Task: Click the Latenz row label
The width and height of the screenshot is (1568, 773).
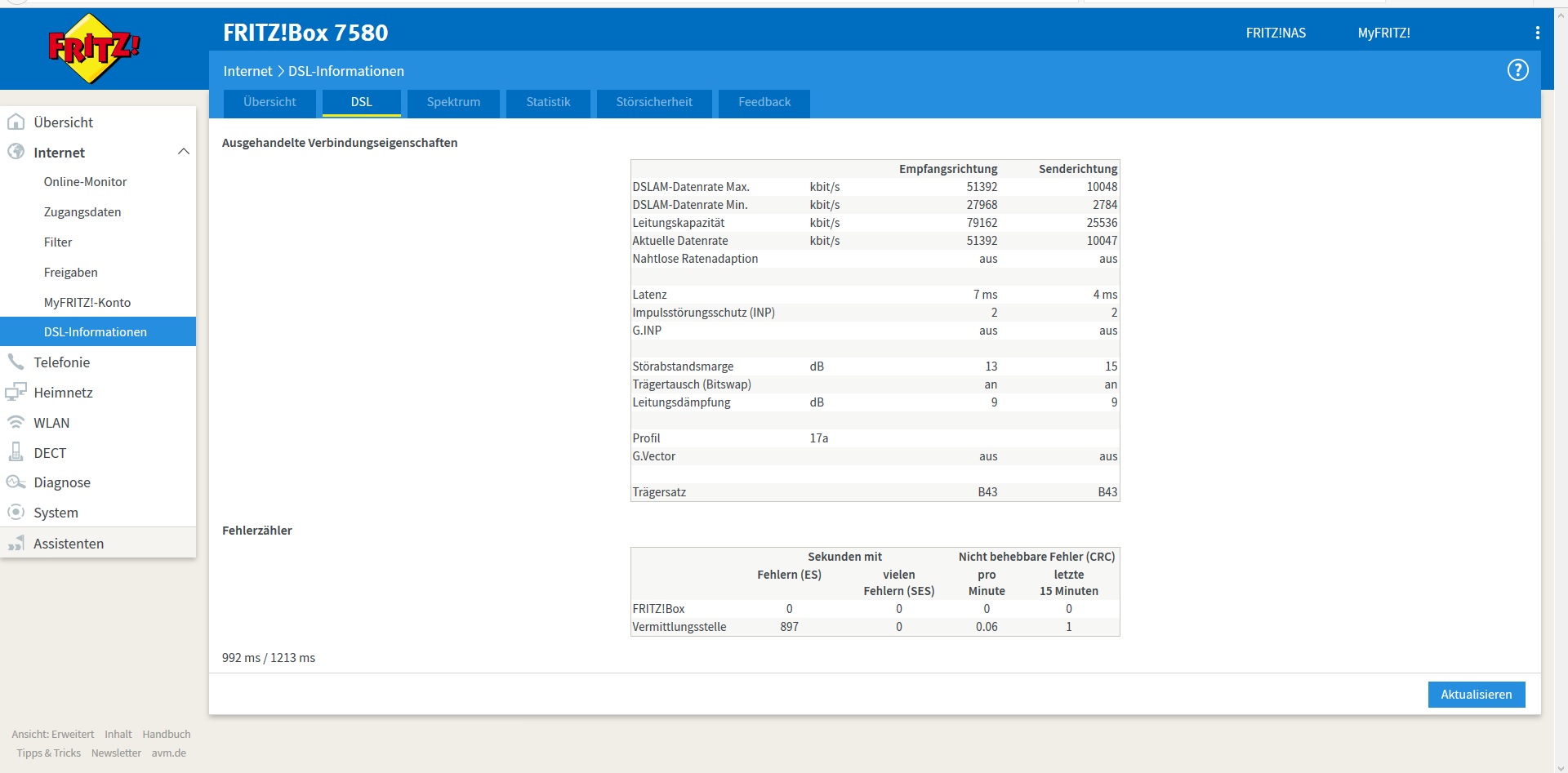Action: tap(649, 295)
